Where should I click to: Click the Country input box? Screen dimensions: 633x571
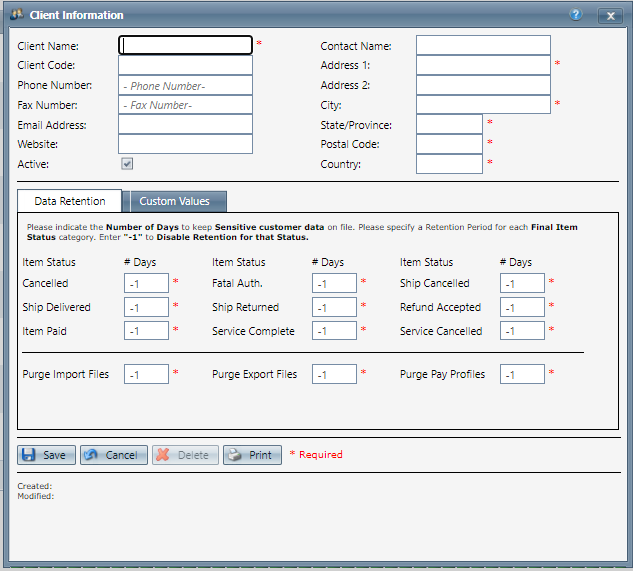[449, 164]
